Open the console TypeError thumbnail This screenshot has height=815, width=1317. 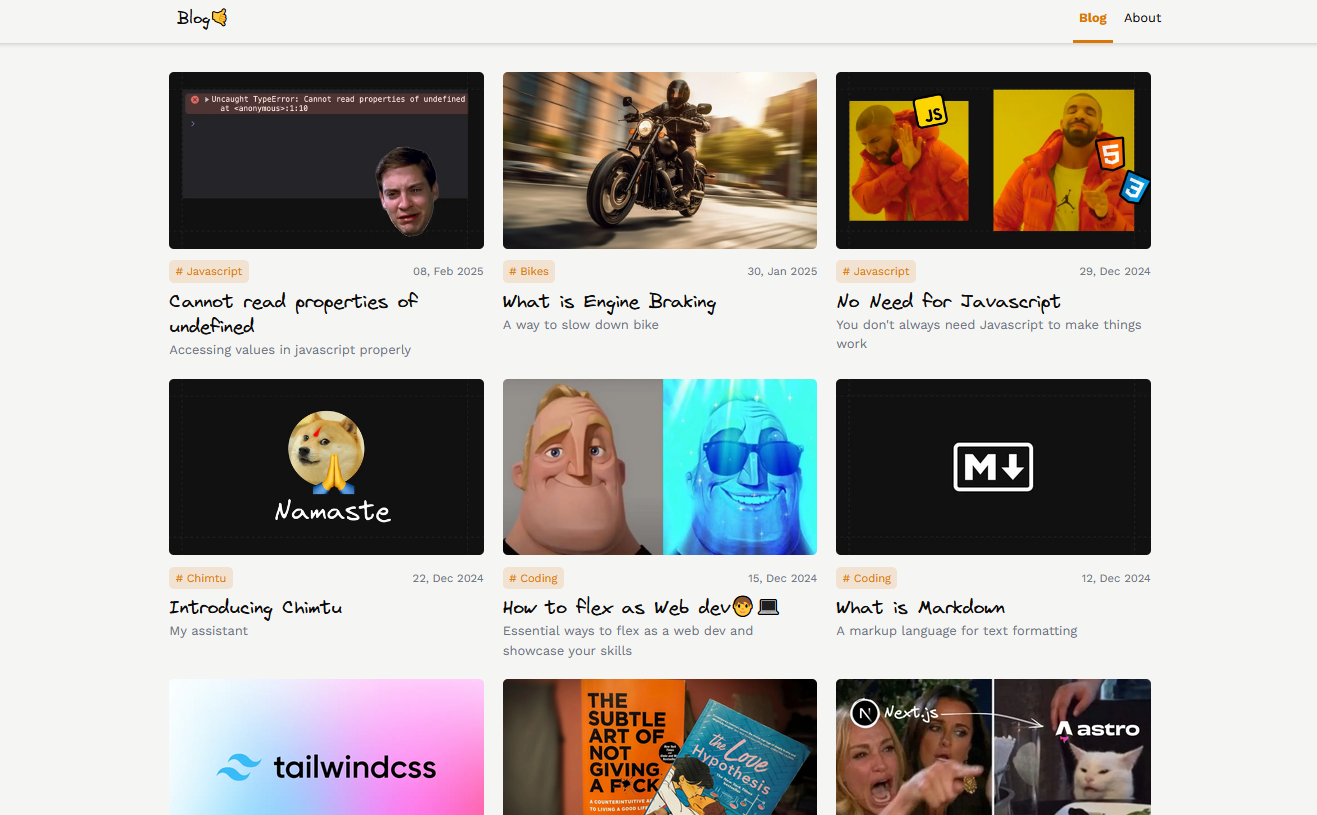pyautogui.click(x=326, y=160)
